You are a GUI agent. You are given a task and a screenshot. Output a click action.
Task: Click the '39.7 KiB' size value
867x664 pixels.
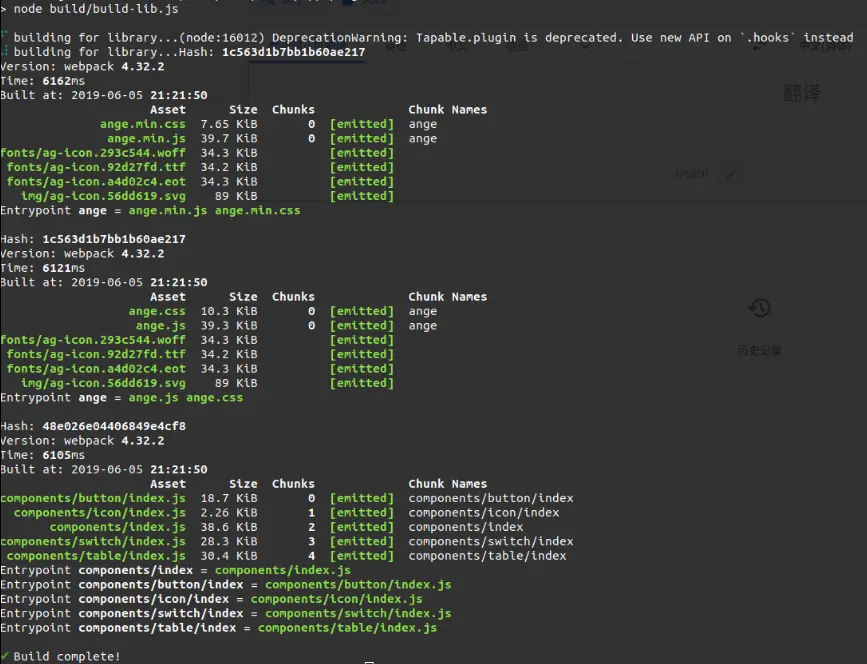coord(229,138)
